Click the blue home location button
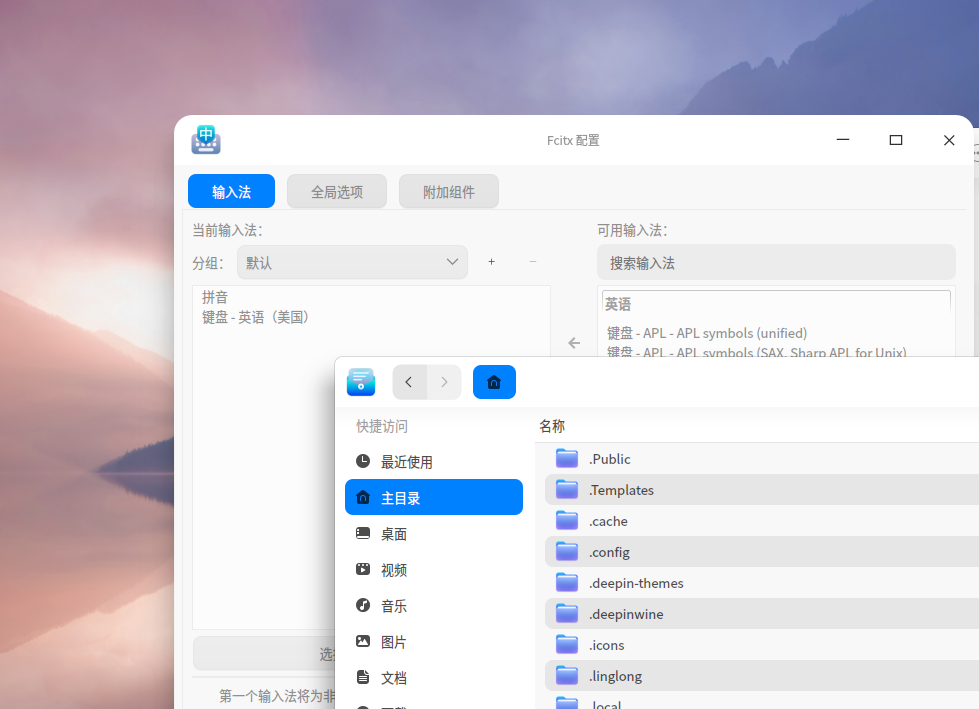This screenshot has height=709, width=979. coord(494,382)
